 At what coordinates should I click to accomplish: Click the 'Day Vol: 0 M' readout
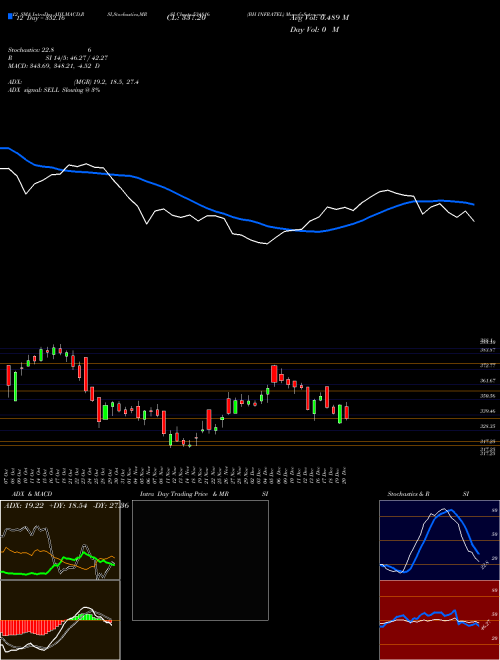314,30
